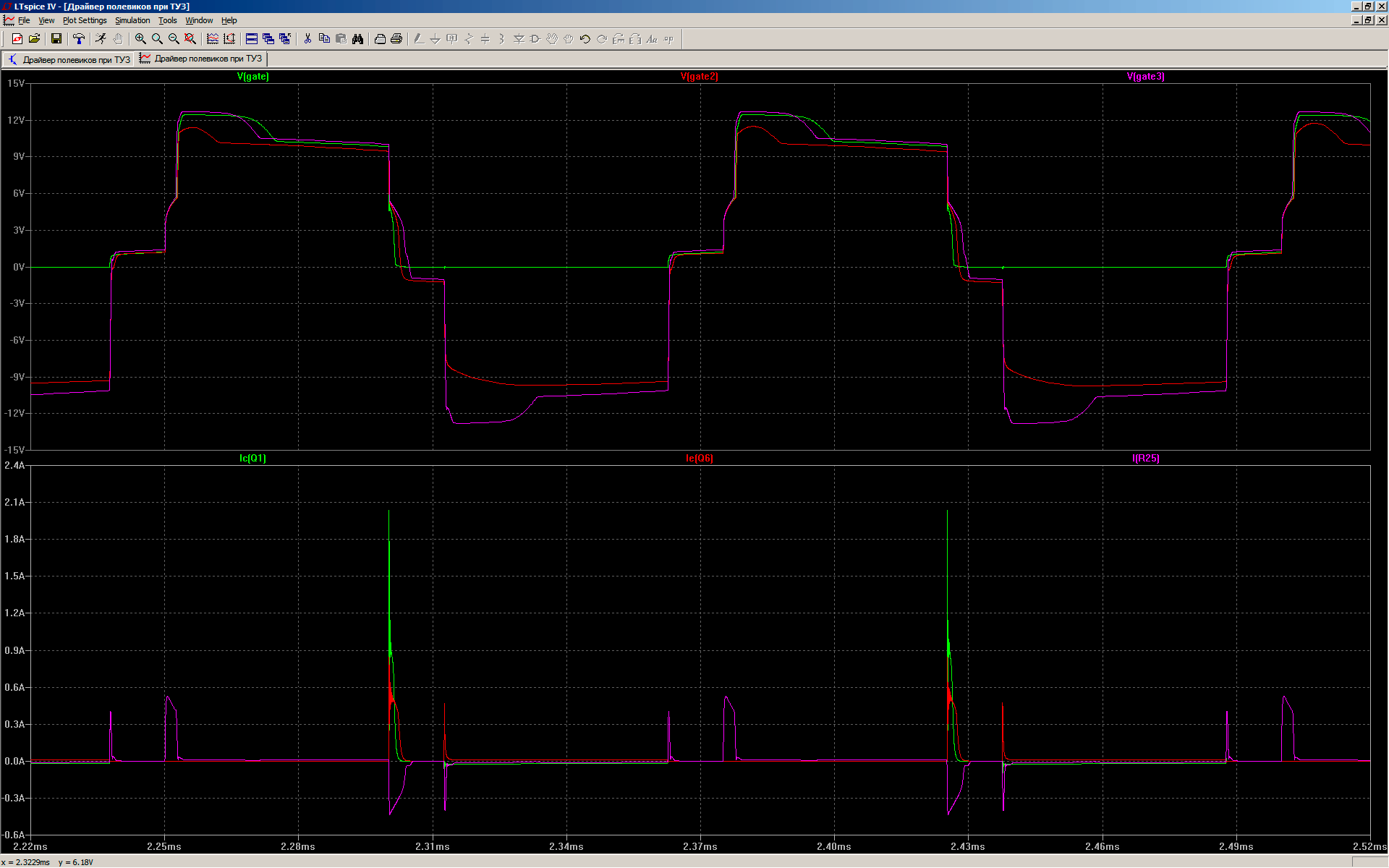Image resolution: width=1389 pixels, height=868 pixels.
Task: Select the SPICE directive '.op' tool
Action: (668, 39)
